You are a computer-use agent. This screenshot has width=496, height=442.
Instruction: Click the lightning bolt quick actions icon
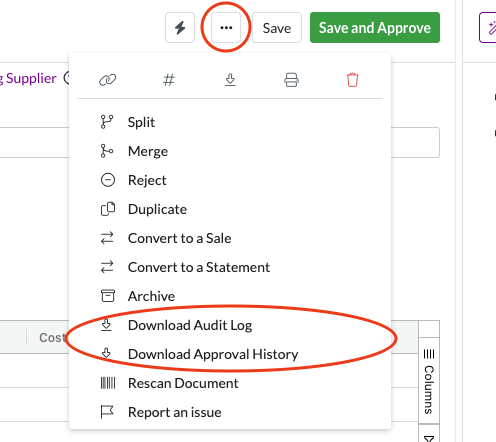click(180, 28)
